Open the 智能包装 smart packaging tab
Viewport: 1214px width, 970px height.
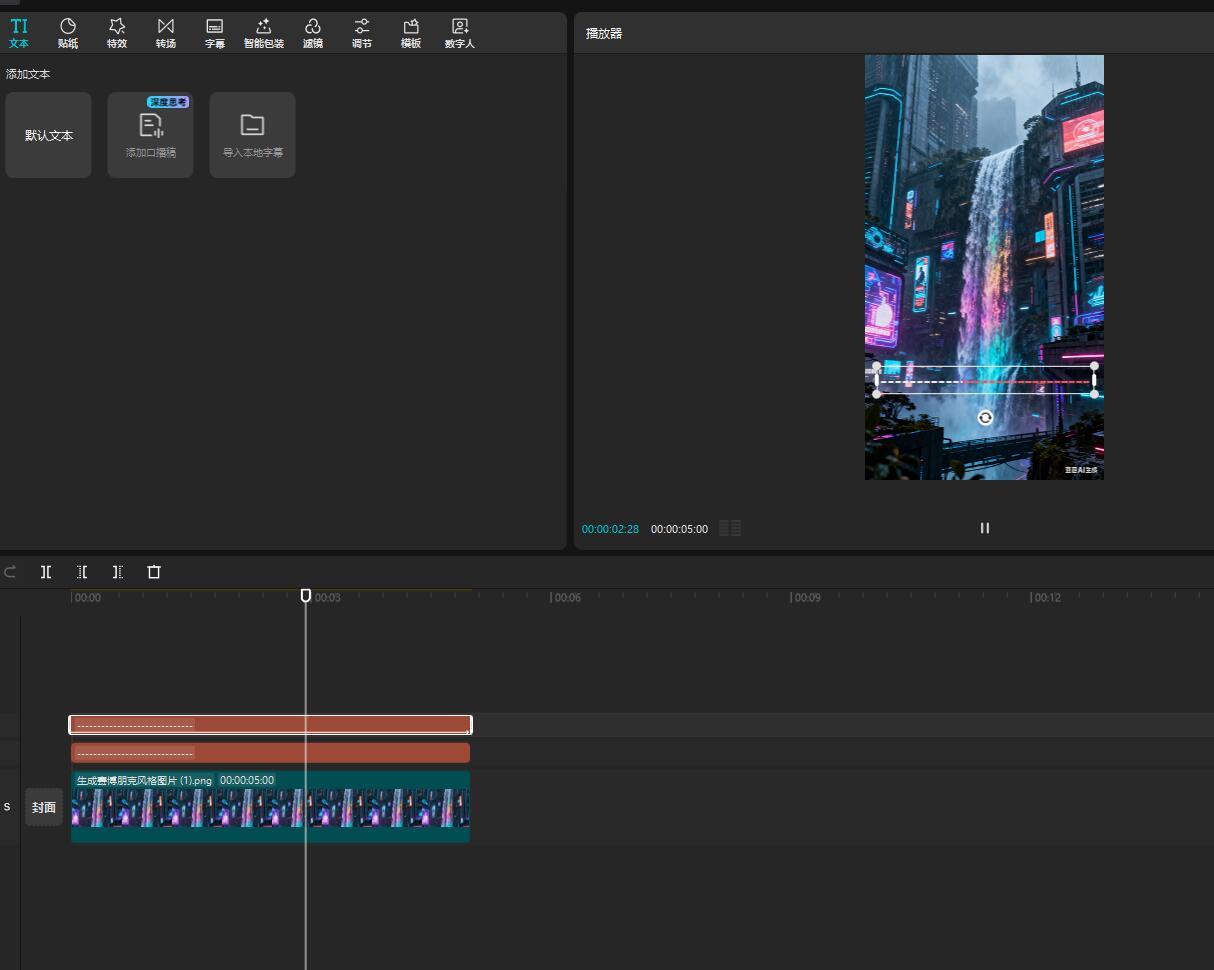(264, 33)
